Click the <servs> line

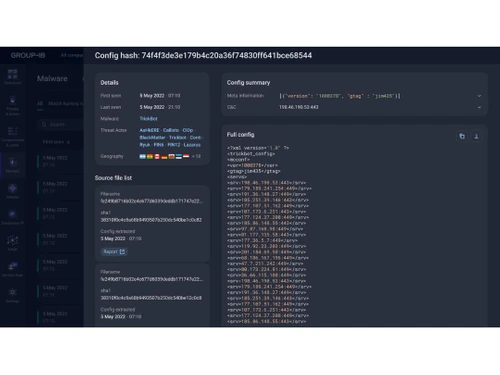[237, 177]
